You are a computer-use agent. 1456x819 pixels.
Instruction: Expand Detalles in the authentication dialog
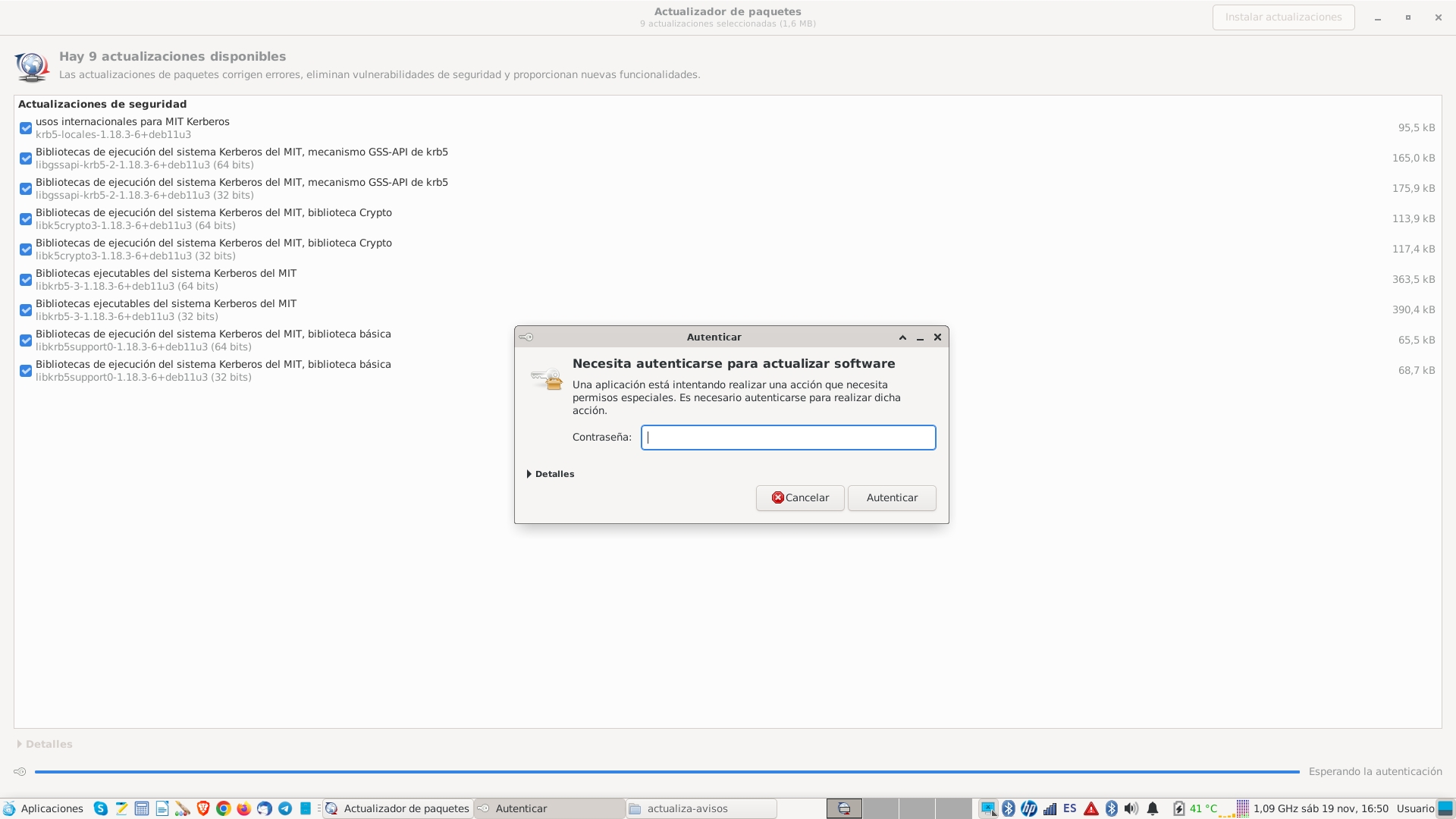pyautogui.click(x=551, y=474)
